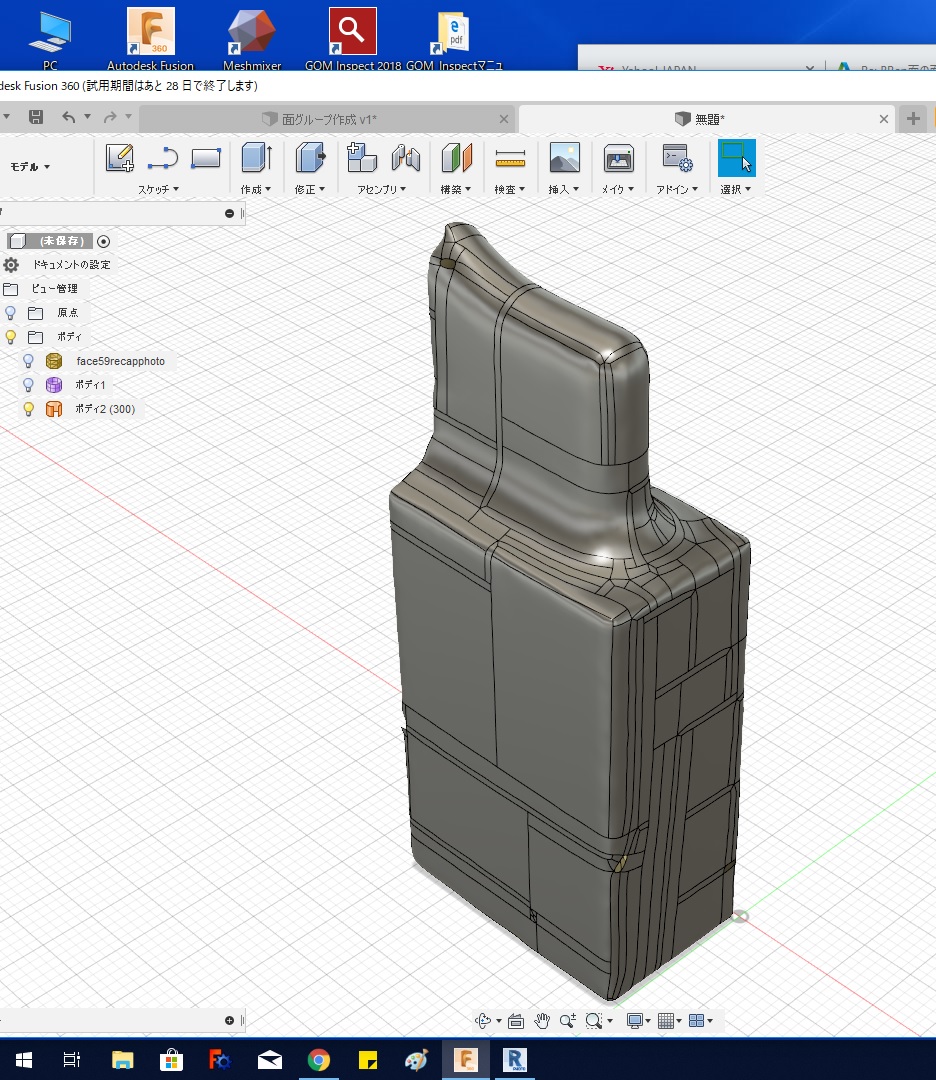Activate the Pan hand tool
Screen dimensions: 936x1080
[542, 1021]
